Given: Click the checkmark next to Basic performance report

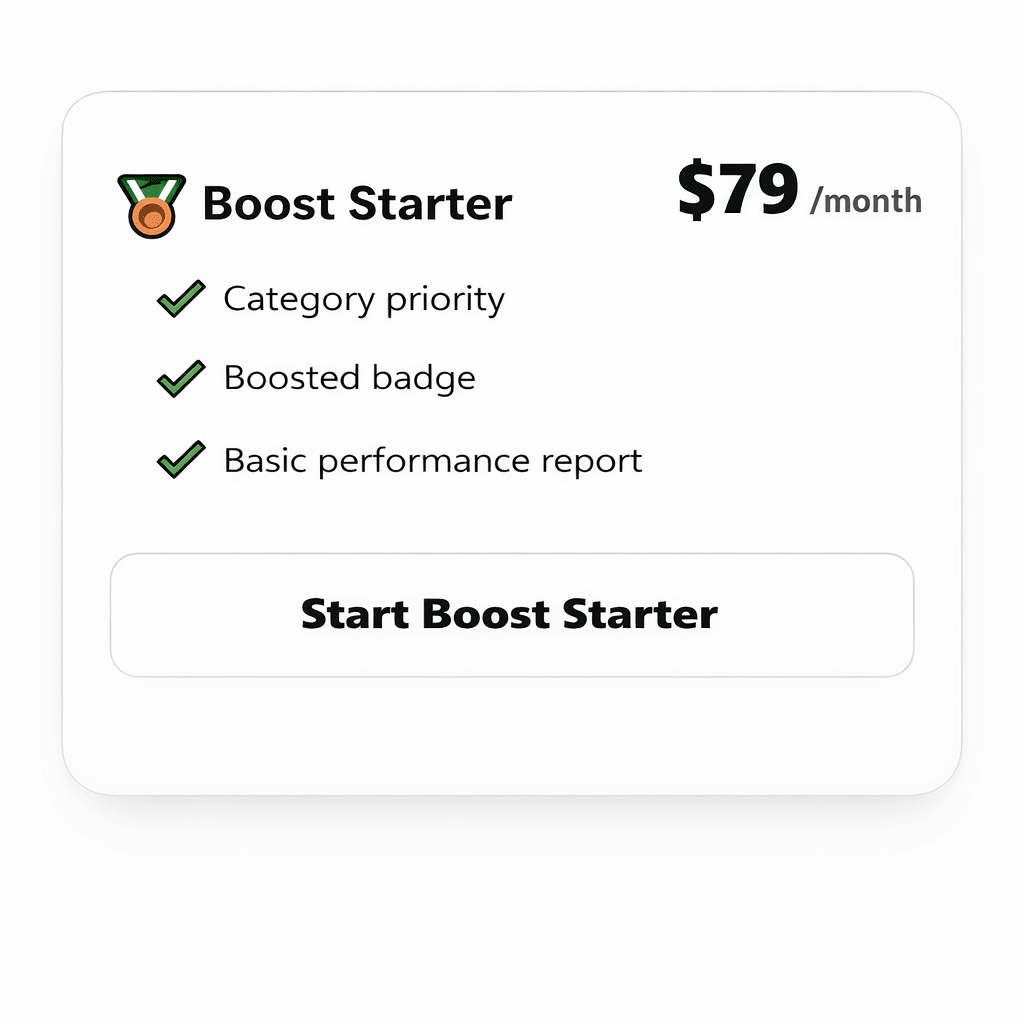Looking at the screenshot, I should 180,460.
